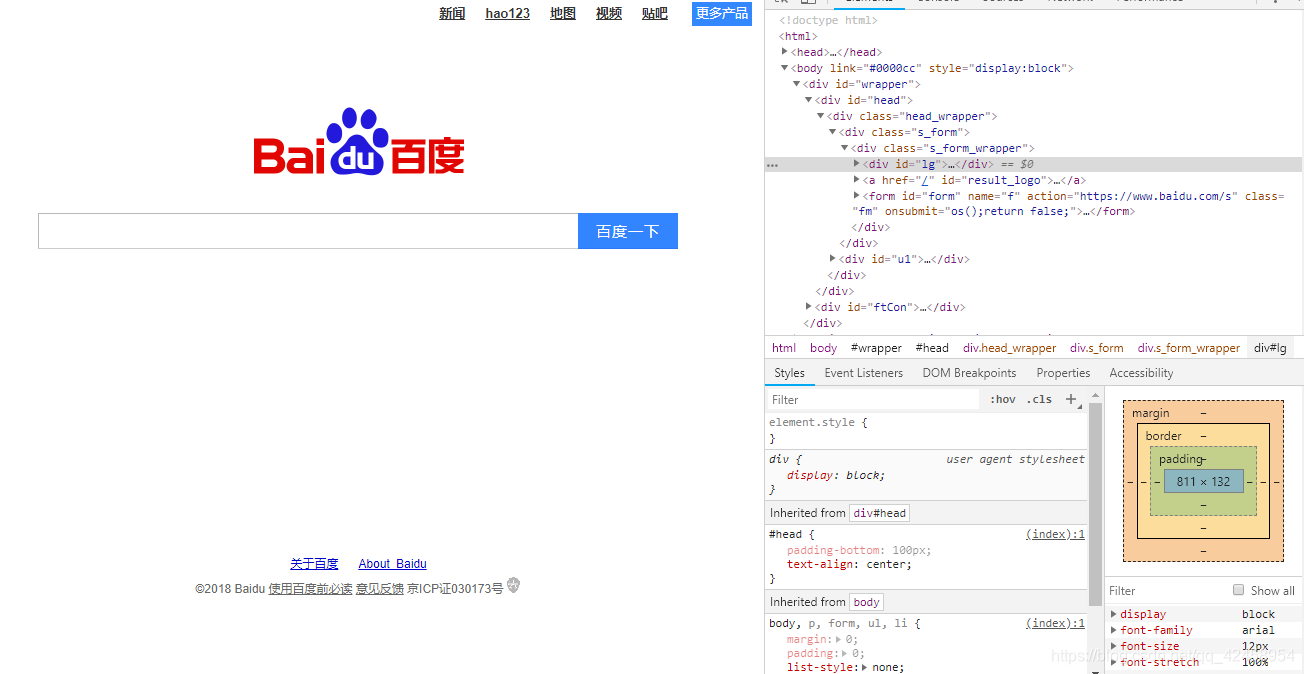Focus the Styles pane Filter field
This screenshot has height=674, width=1304.
(874, 399)
